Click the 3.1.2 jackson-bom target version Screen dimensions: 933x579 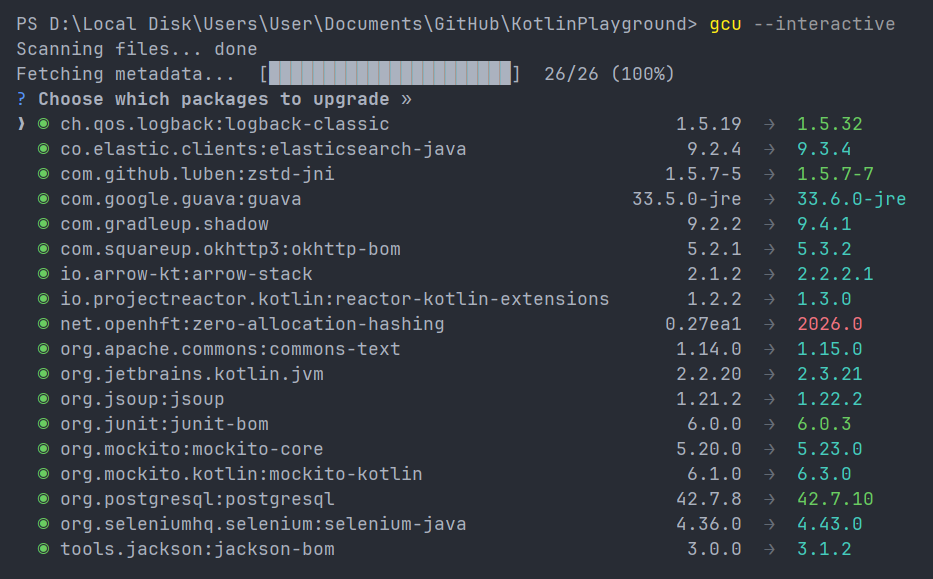click(x=824, y=549)
